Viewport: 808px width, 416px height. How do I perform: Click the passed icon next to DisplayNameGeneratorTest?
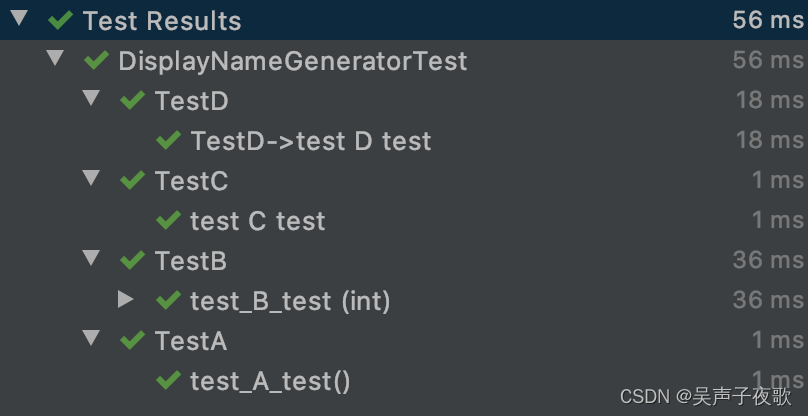[96, 61]
